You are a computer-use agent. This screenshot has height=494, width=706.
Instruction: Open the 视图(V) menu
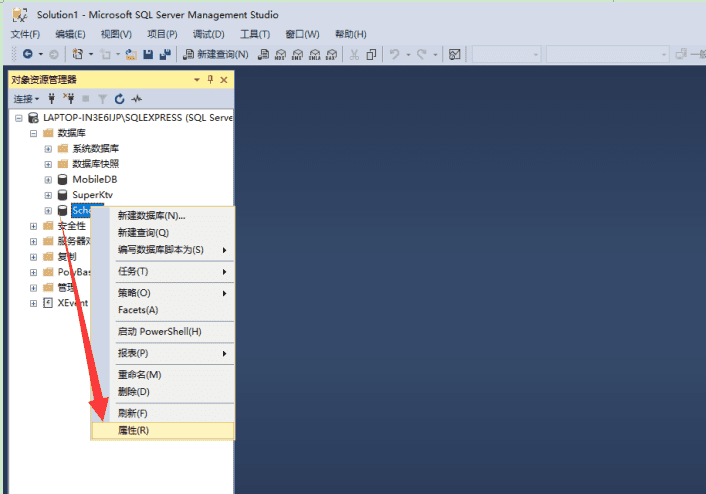click(x=116, y=34)
